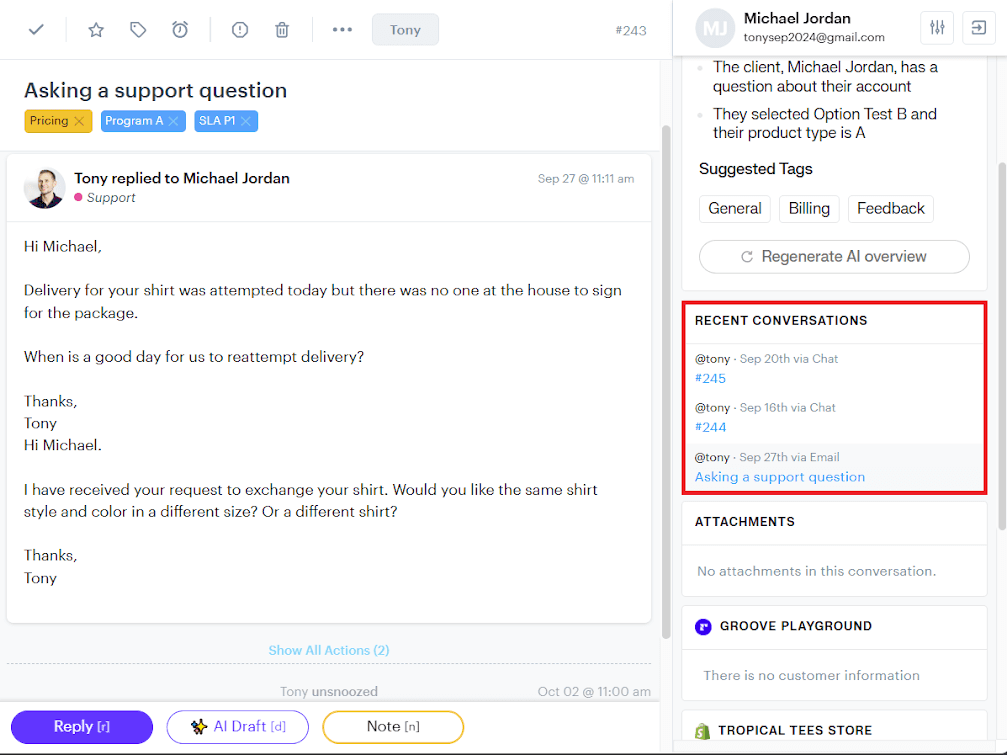Open the Tony assignee dropdown
1007x755 pixels.
(x=405, y=30)
